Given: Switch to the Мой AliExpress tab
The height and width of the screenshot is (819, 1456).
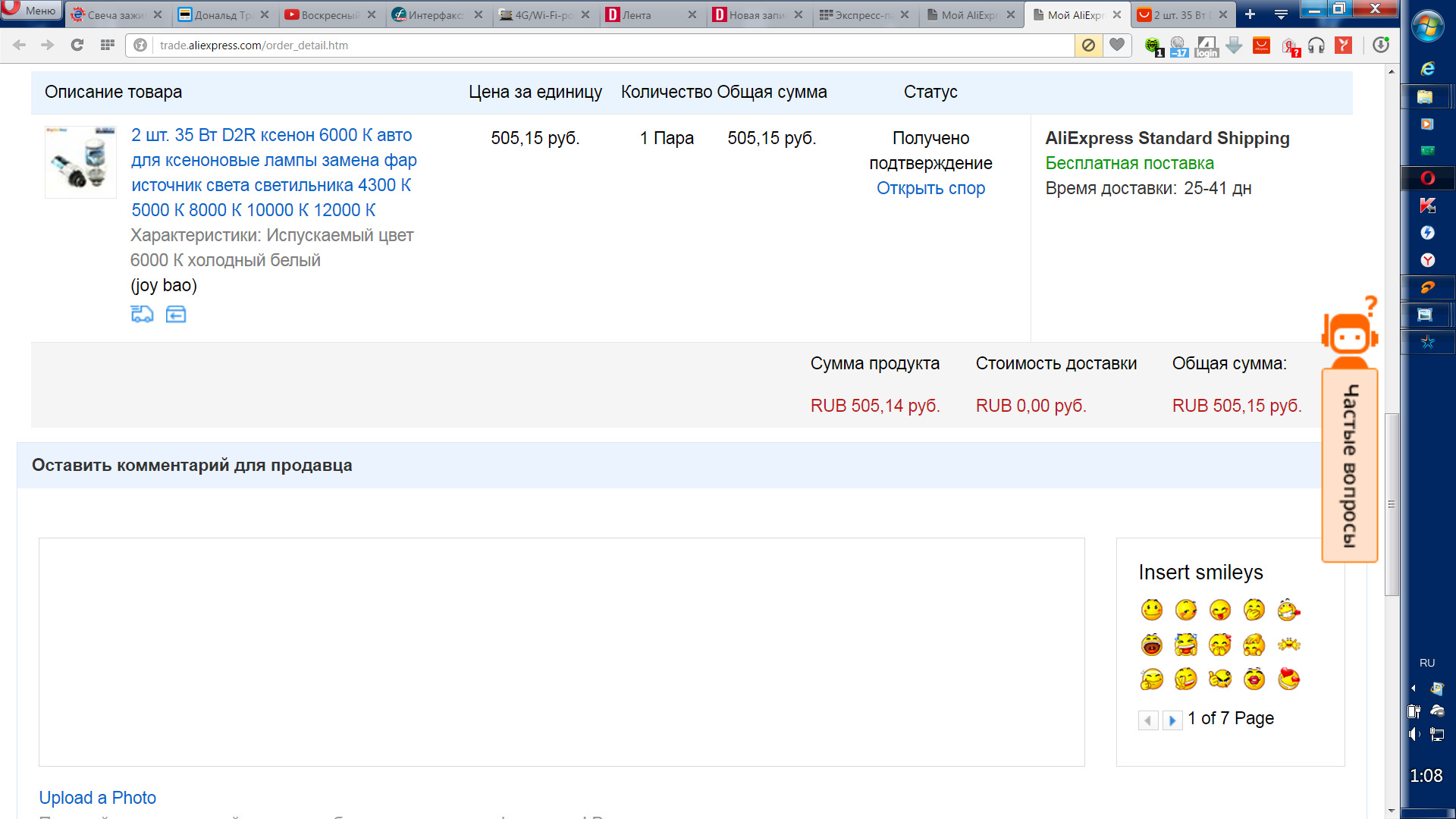Looking at the screenshot, I should [969, 14].
